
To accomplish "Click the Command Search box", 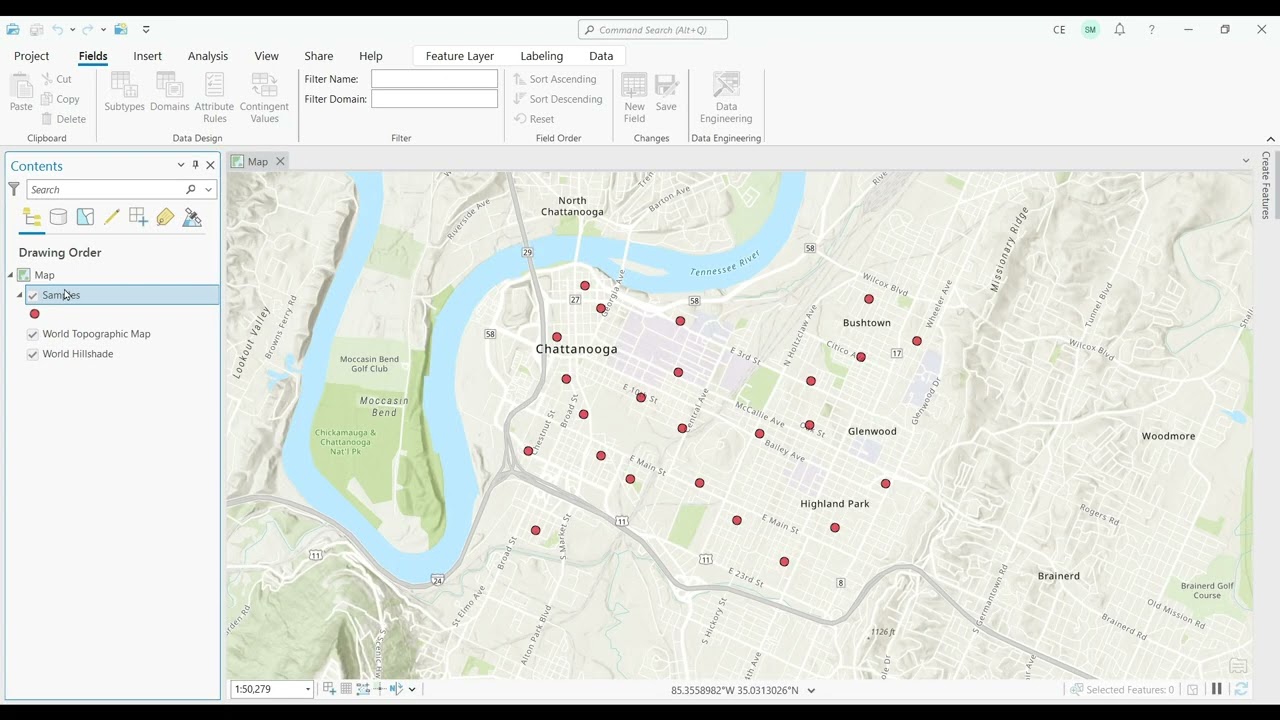I will pyautogui.click(x=653, y=30).
